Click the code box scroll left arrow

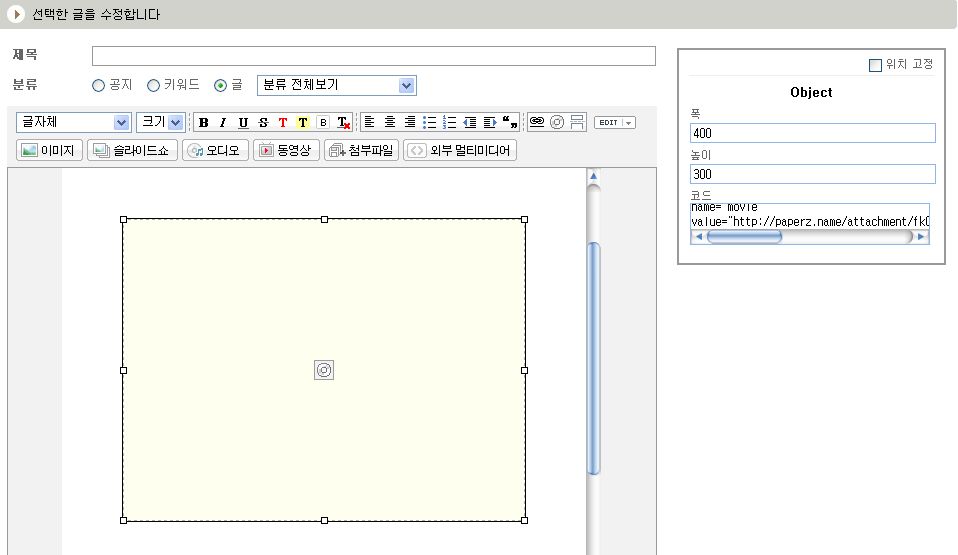click(699, 237)
